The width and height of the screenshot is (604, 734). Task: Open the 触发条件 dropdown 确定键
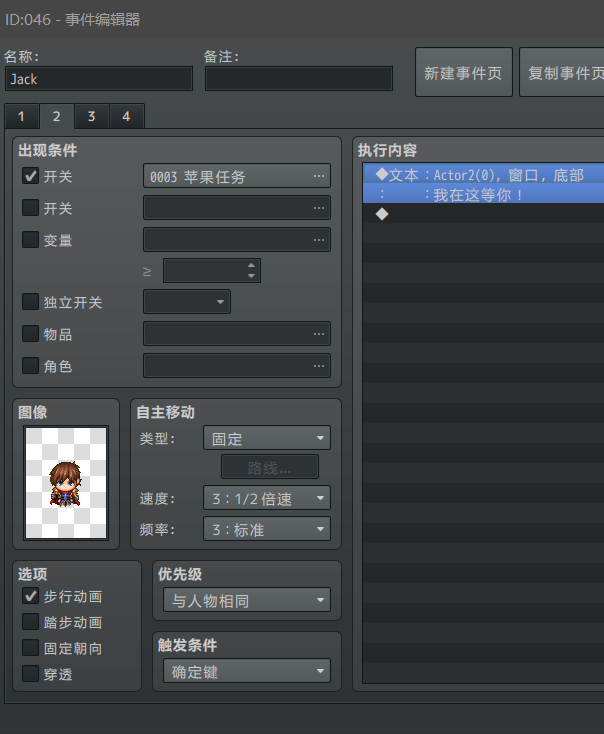(x=247, y=671)
